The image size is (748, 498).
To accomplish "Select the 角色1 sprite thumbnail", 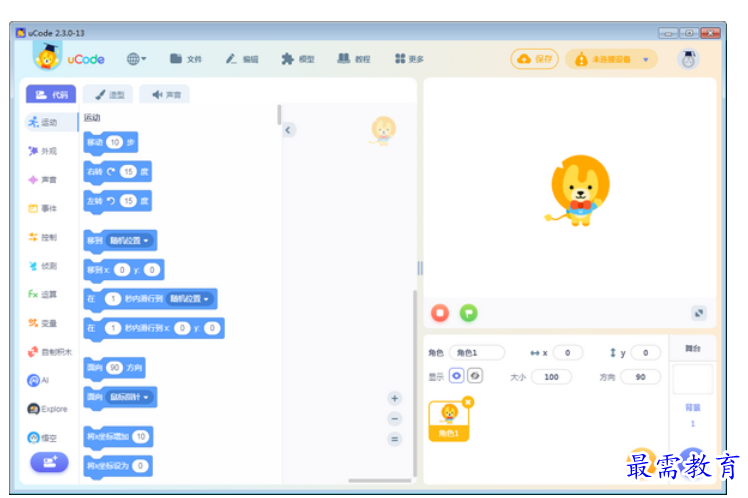I will [x=448, y=421].
